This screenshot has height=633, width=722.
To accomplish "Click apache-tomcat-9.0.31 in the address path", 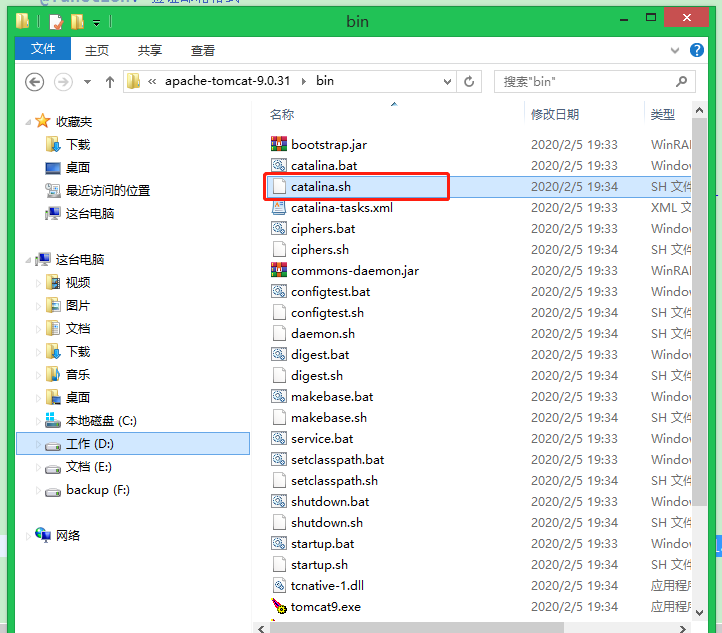I will click(x=227, y=81).
